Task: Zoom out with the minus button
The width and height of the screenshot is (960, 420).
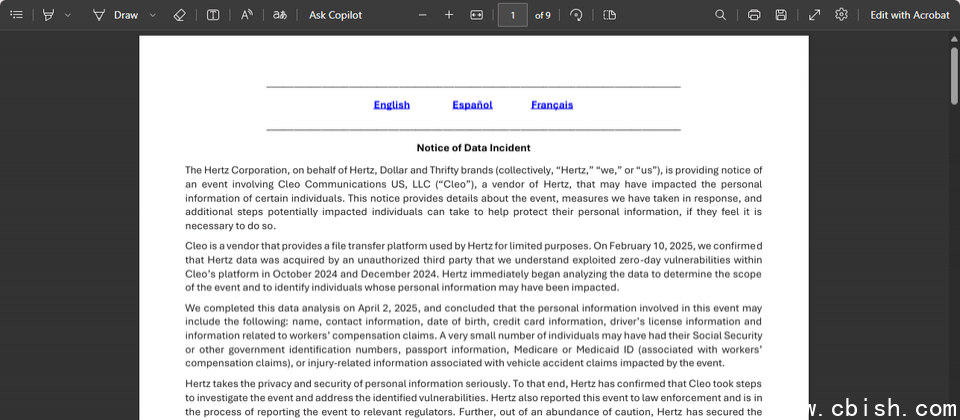Action: pos(422,15)
